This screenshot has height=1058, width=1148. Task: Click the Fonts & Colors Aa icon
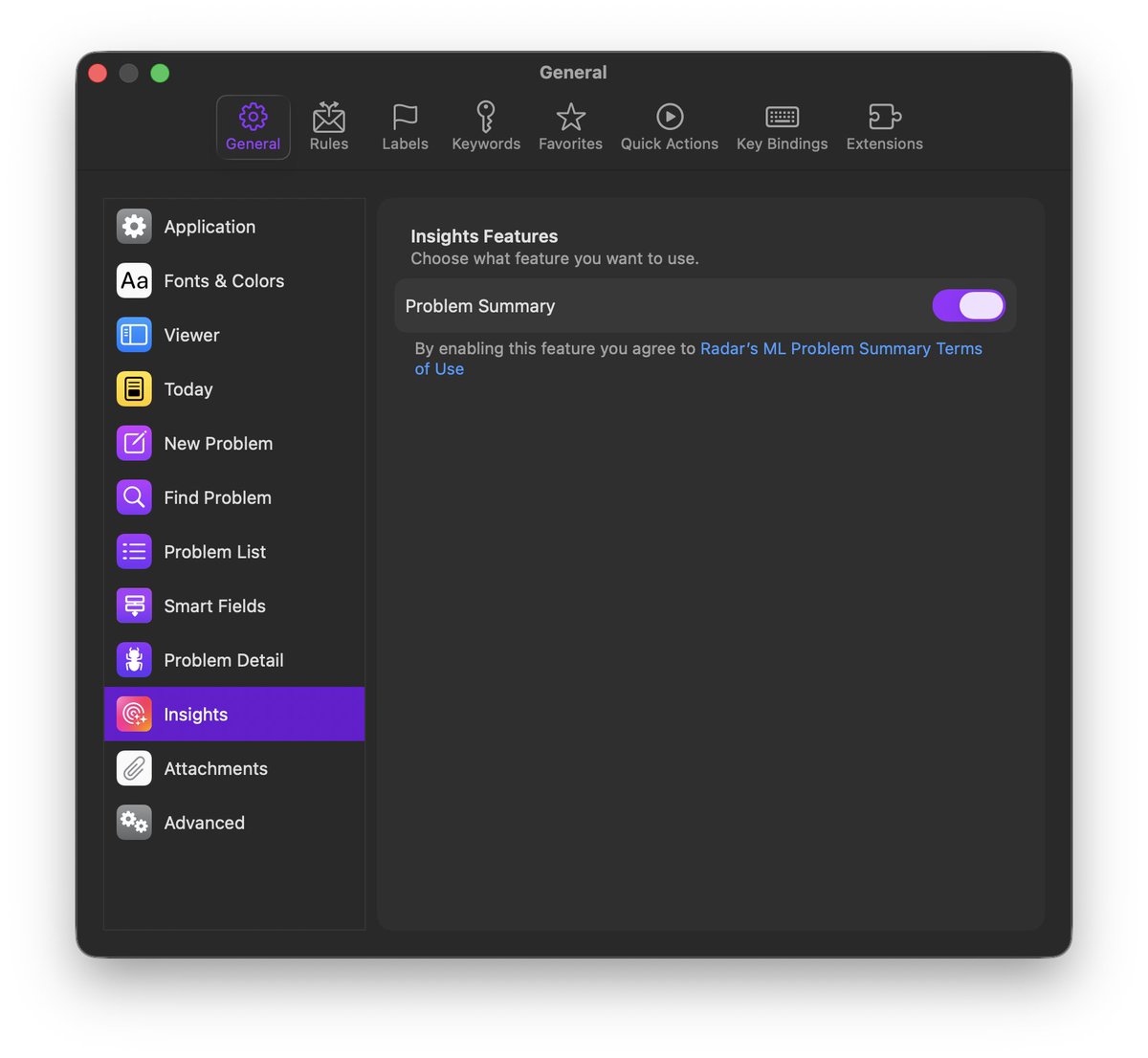click(x=134, y=281)
